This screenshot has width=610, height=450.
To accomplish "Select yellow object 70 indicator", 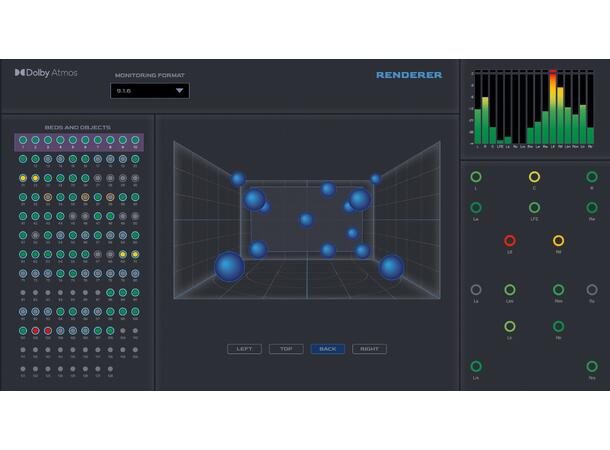I will 135,254.
